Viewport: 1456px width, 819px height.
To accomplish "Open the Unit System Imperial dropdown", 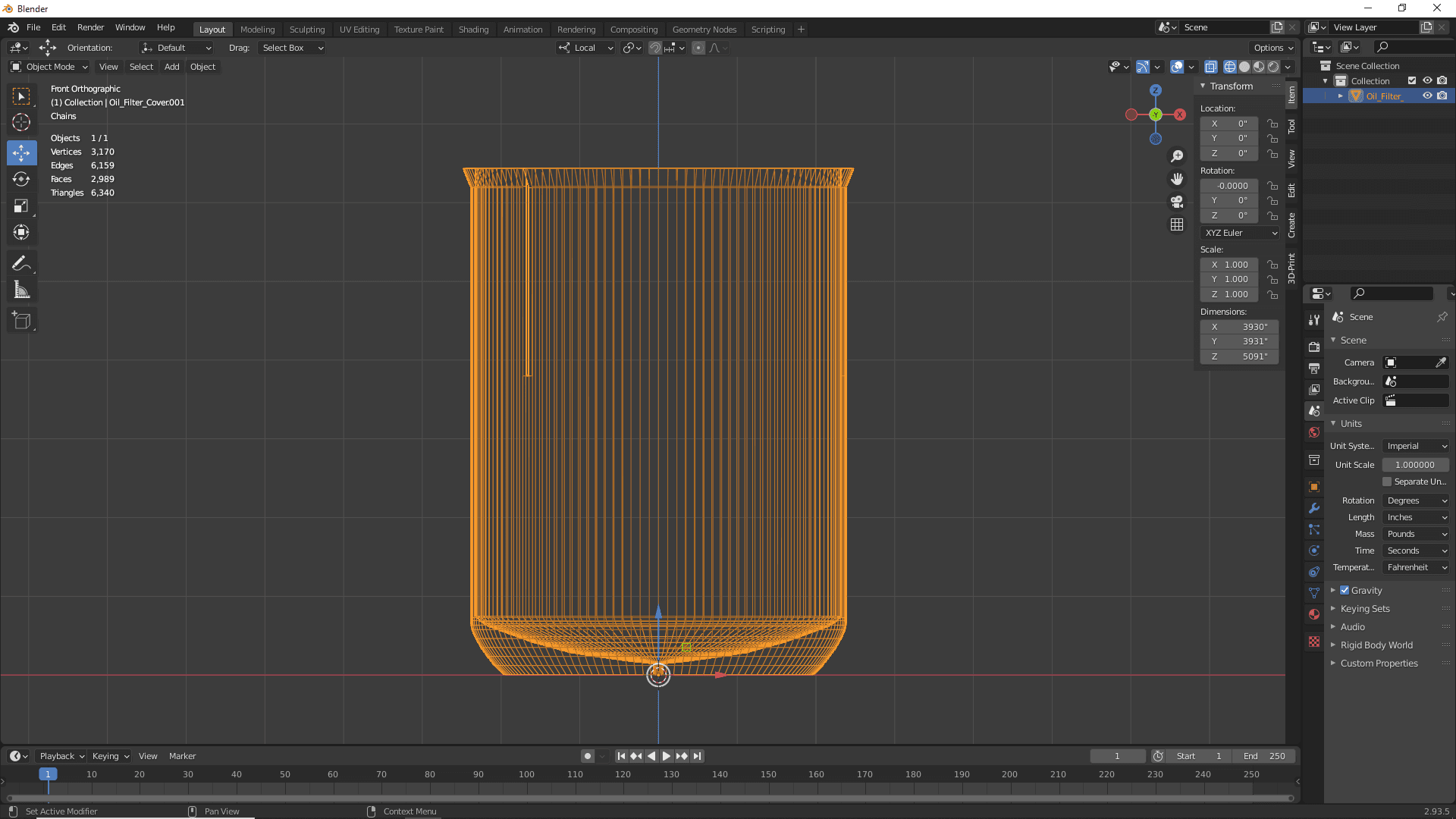I will click(1414, 446).
